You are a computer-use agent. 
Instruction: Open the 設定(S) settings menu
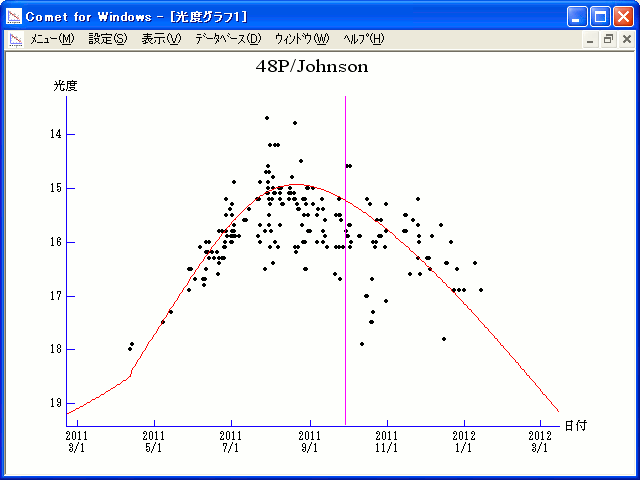tap(108, 39)
